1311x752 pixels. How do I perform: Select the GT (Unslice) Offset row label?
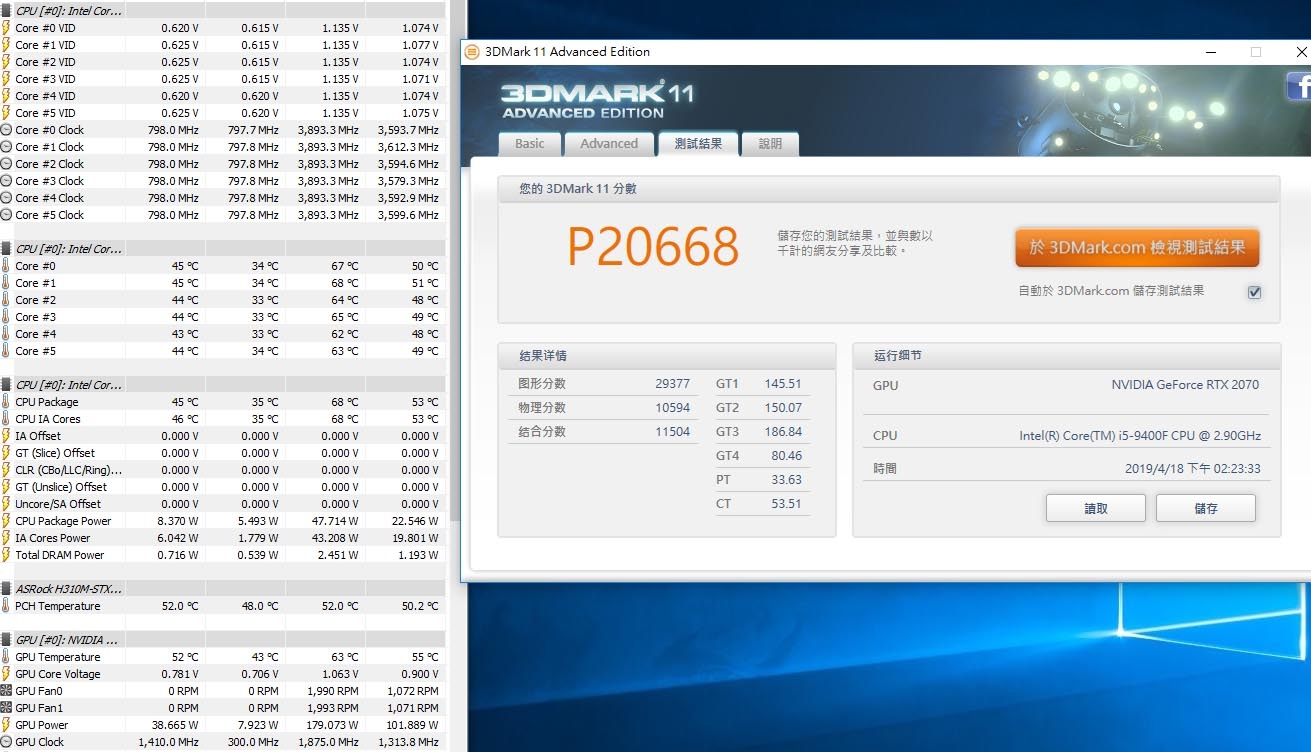(x=61, y=487)
